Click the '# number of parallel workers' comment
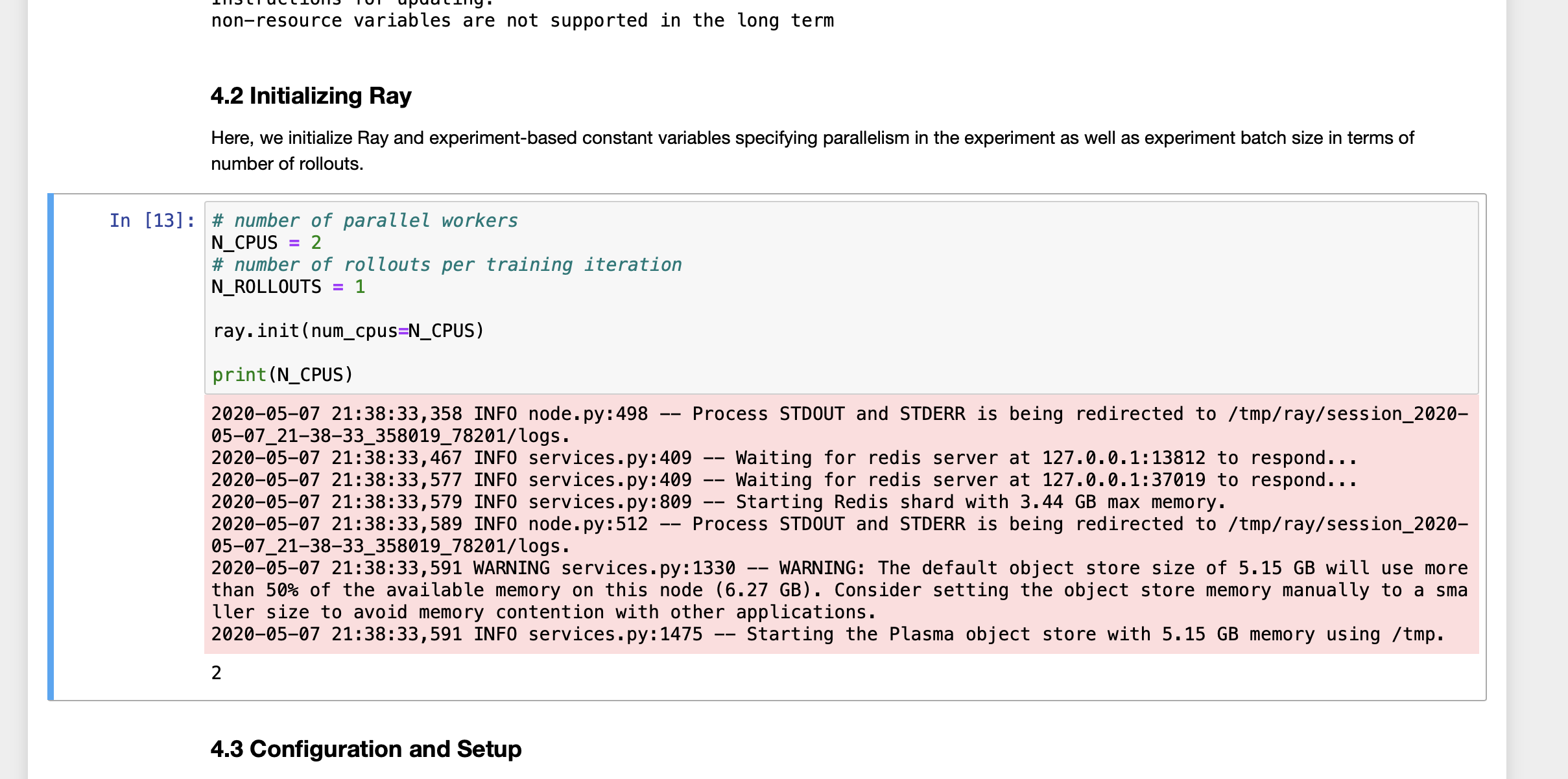 coord(364,221)
